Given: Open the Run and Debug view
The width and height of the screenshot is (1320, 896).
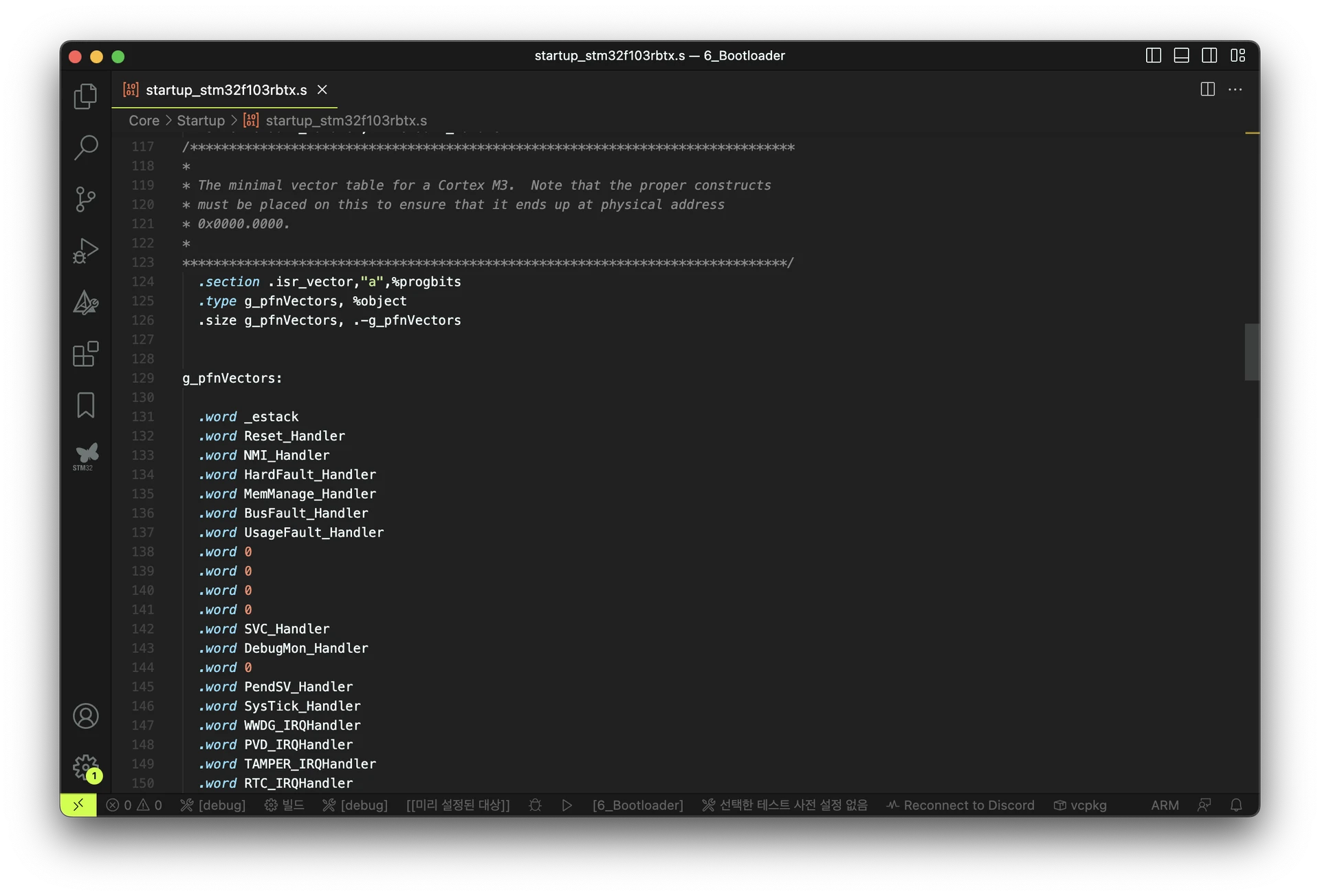Looking at the screenshot, I should click(x=85, y=251).
